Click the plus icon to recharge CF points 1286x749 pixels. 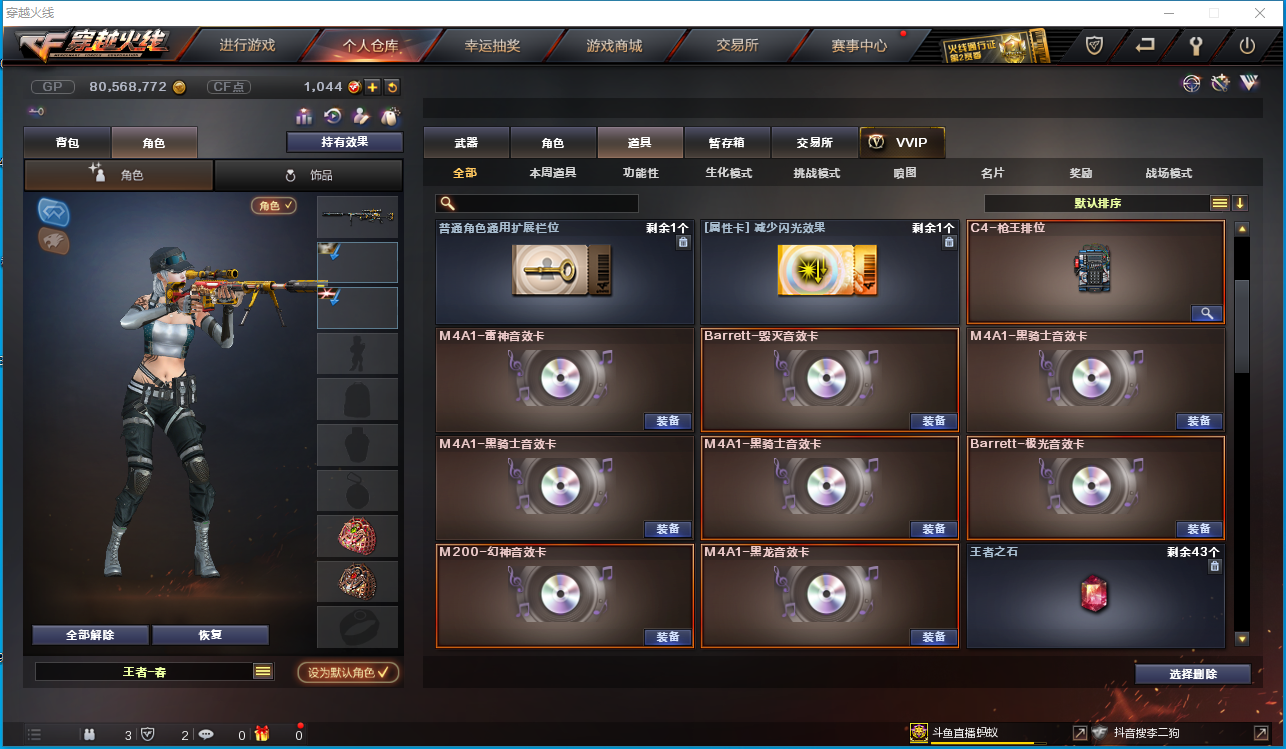(x=372, y=87)
